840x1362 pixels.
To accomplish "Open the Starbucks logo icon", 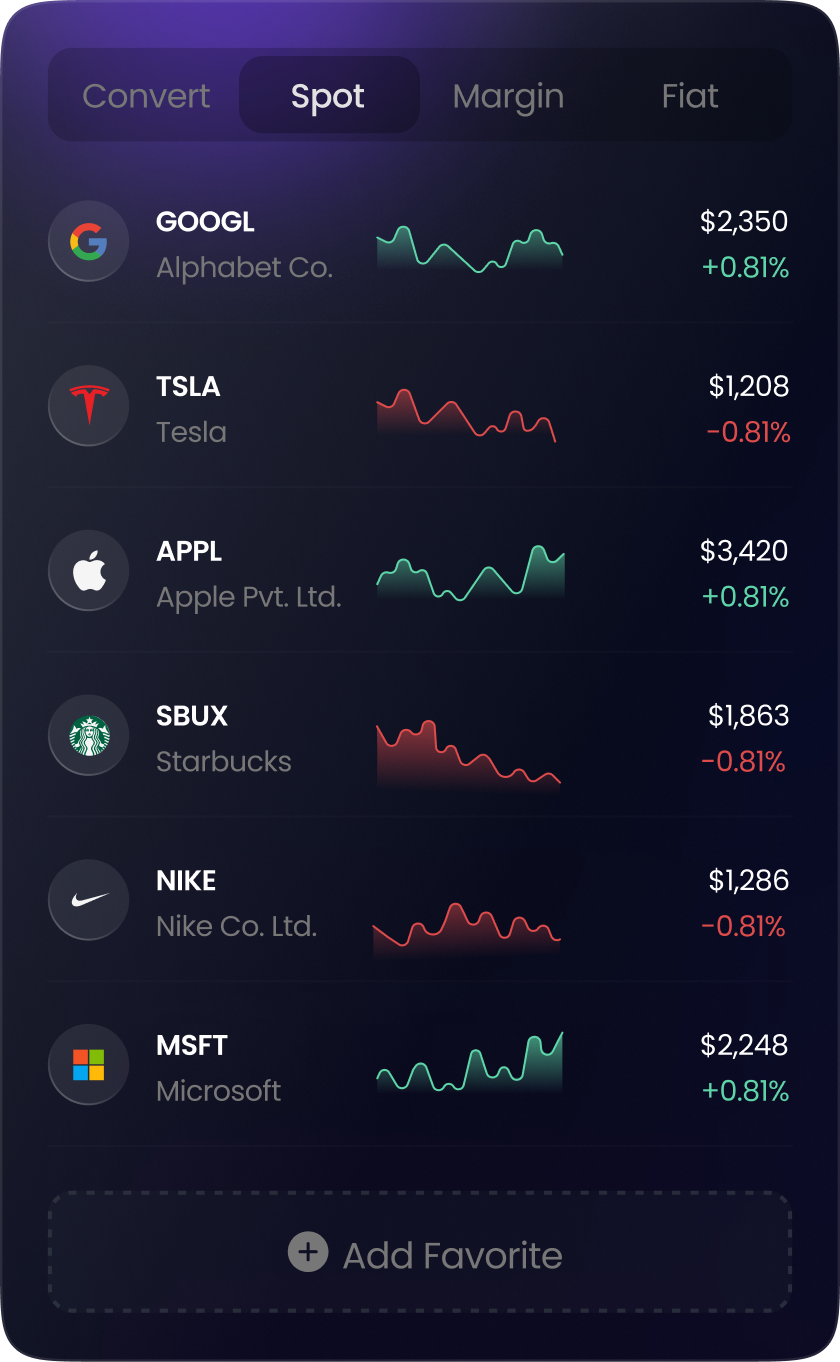I will click(x=88, y=736).
